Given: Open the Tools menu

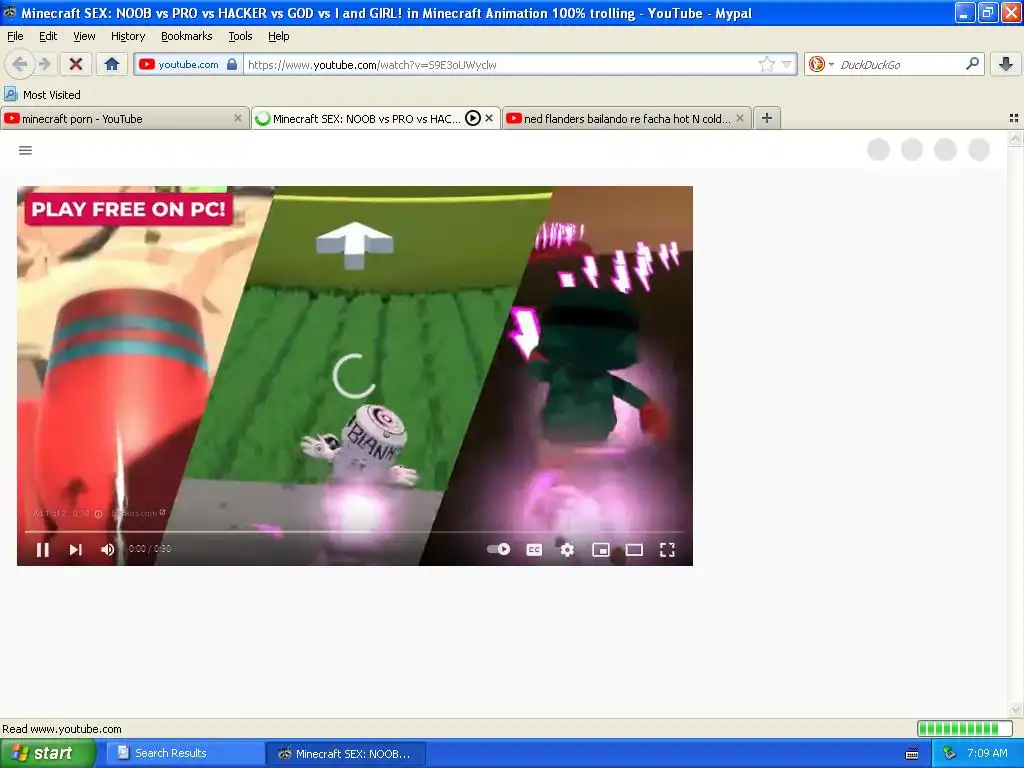Looking at the screenshot, I should [240, 36].
